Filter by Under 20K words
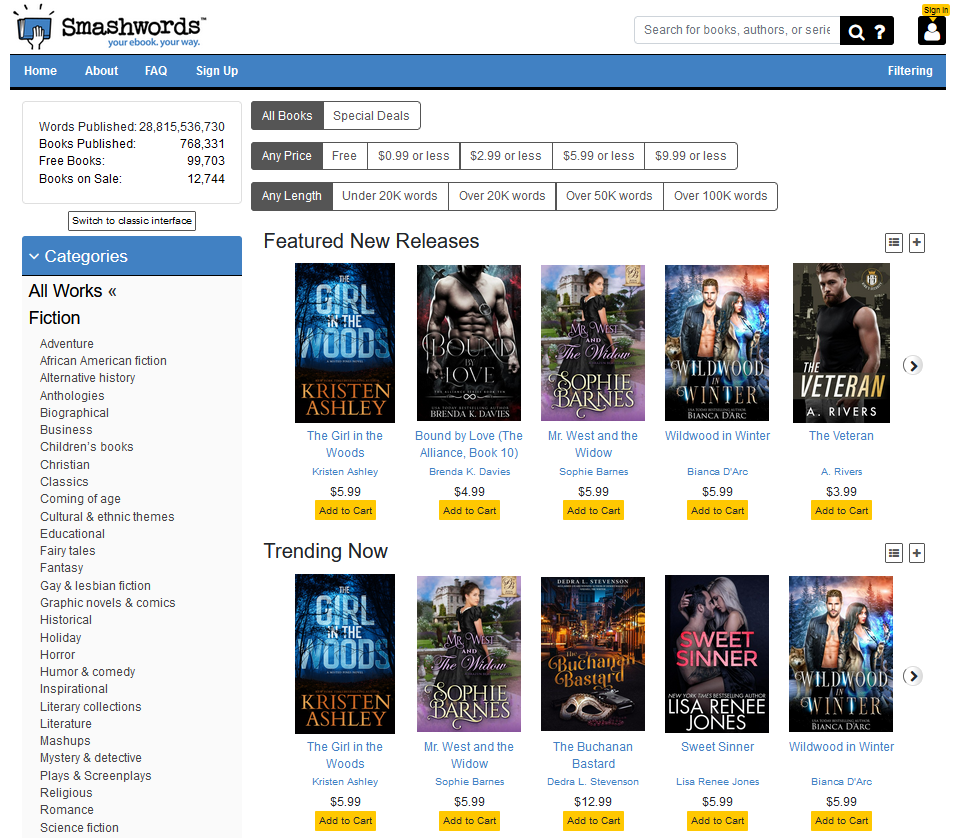This screenshot has width=959, height=838. click(x=389, y=196)
